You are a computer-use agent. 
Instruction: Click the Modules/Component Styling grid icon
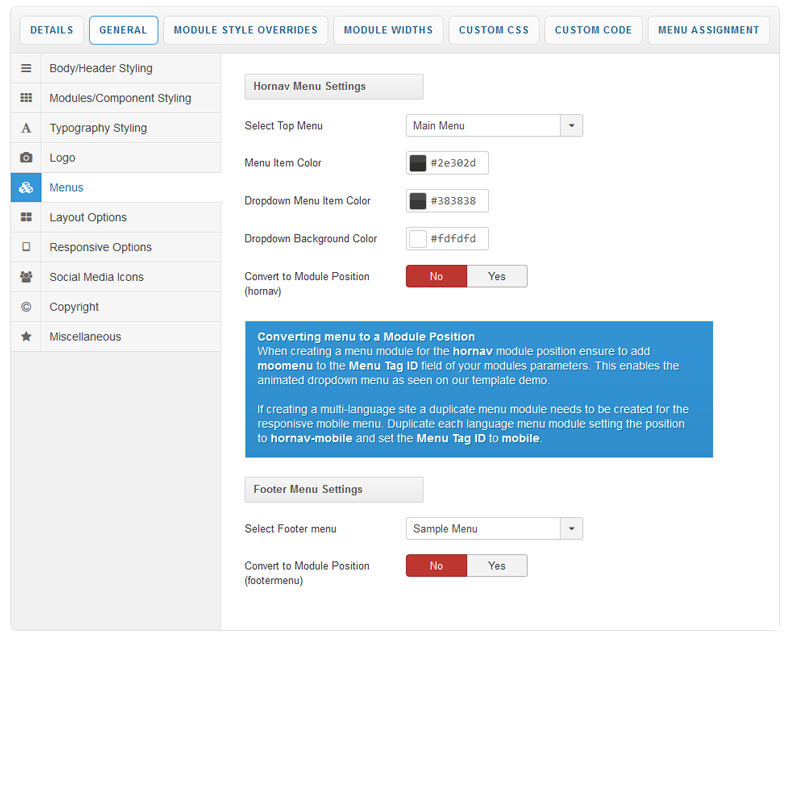coord(26,98)
